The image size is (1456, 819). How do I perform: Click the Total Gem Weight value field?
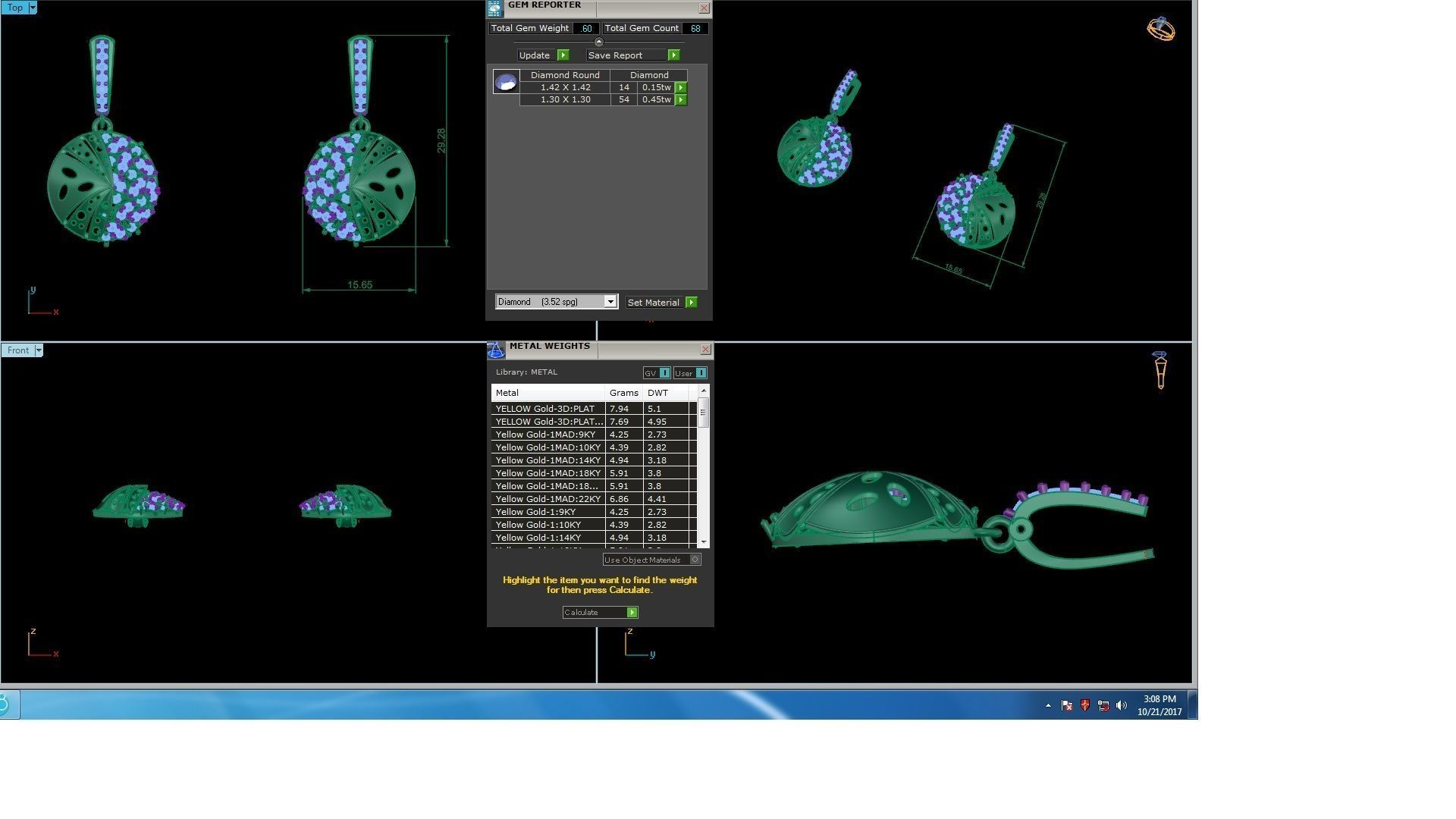[585, 29]
